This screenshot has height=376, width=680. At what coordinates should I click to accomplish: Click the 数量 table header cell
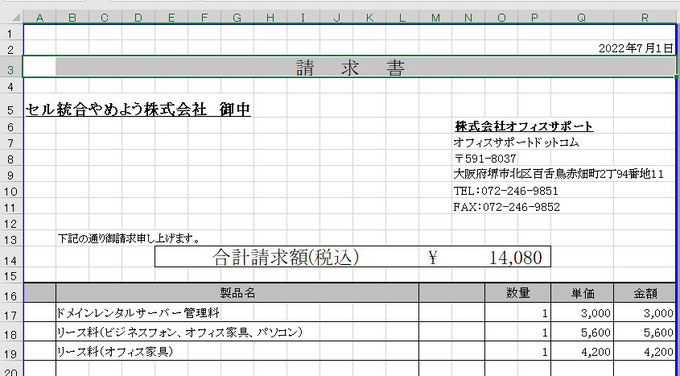[518, 293]
